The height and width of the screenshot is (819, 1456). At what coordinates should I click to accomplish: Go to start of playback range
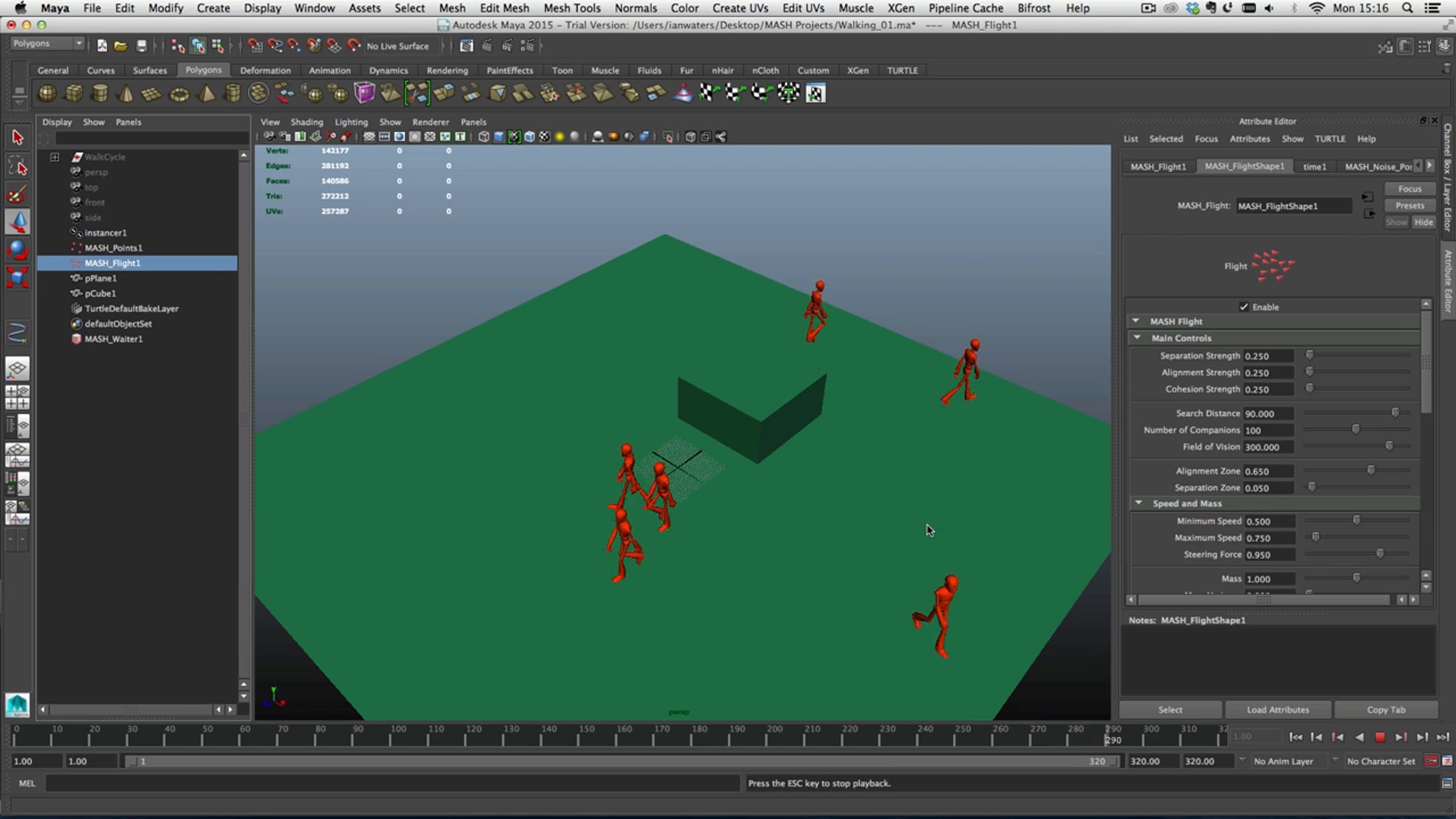[x=1296, y=736]
